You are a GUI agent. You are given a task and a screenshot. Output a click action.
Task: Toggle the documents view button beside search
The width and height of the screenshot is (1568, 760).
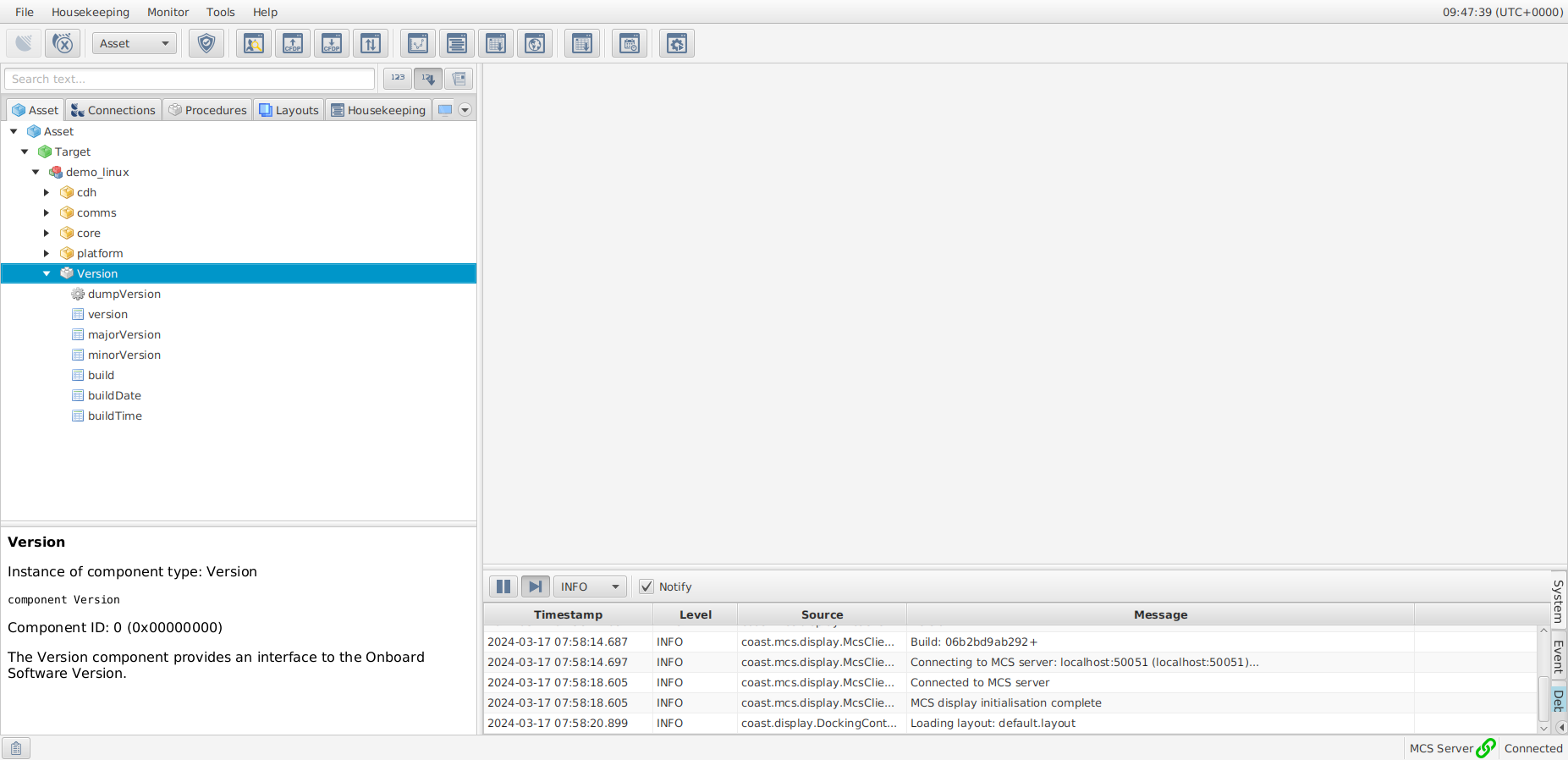click(x=459, y=79)
